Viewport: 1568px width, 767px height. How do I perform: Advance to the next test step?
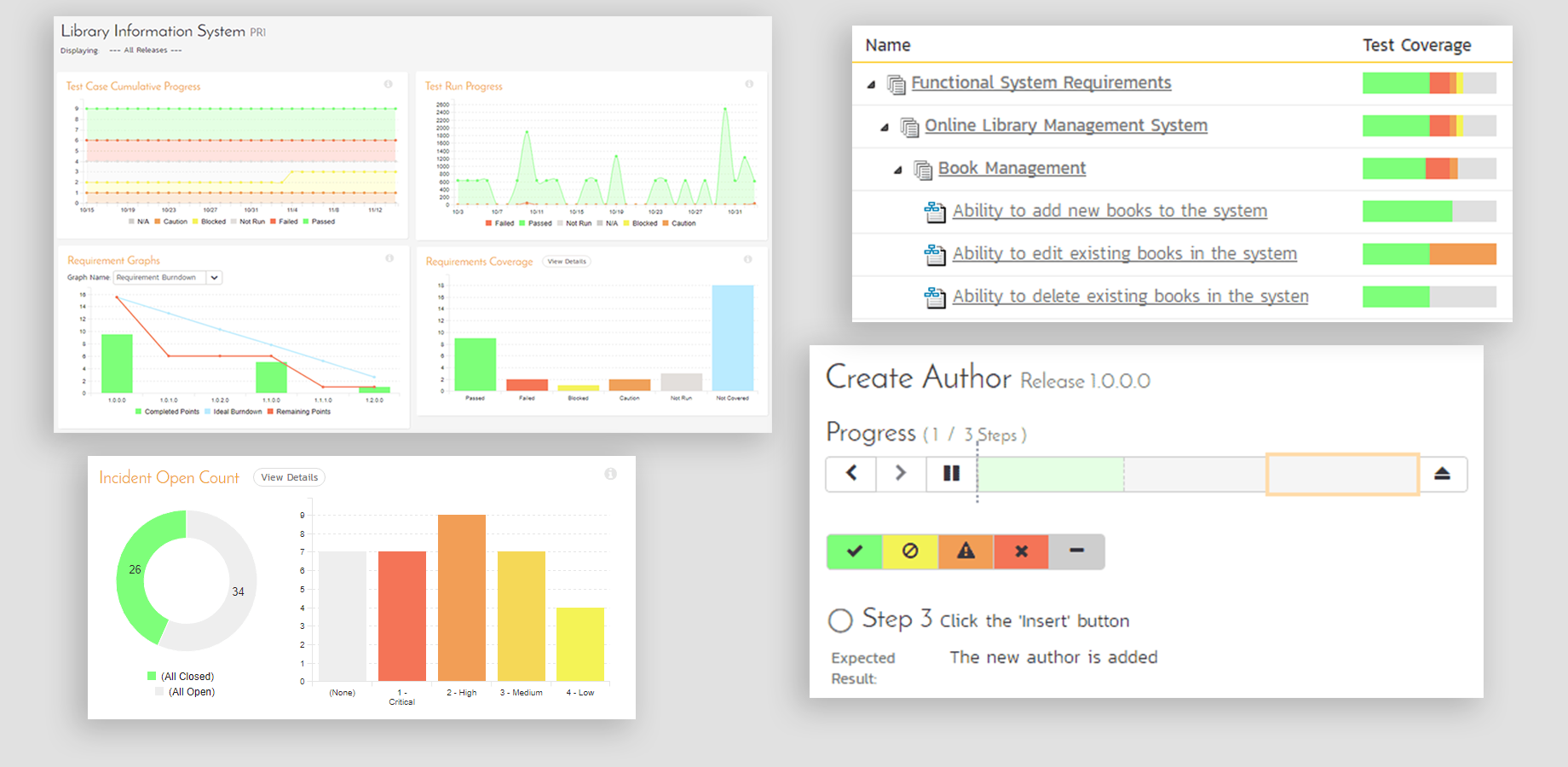tap(901, 474)
